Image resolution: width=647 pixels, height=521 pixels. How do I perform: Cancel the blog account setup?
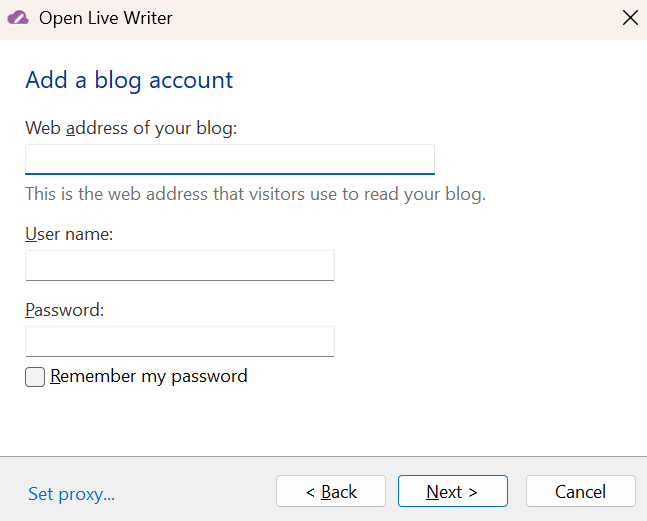pos(580,491)
